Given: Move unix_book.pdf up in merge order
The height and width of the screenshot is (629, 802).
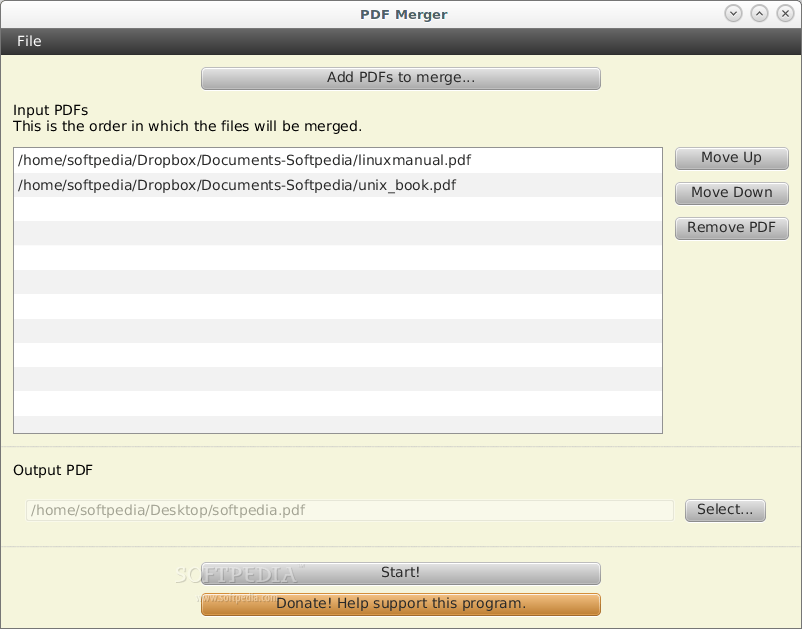Looking at the screenshot, I should 731,157.
